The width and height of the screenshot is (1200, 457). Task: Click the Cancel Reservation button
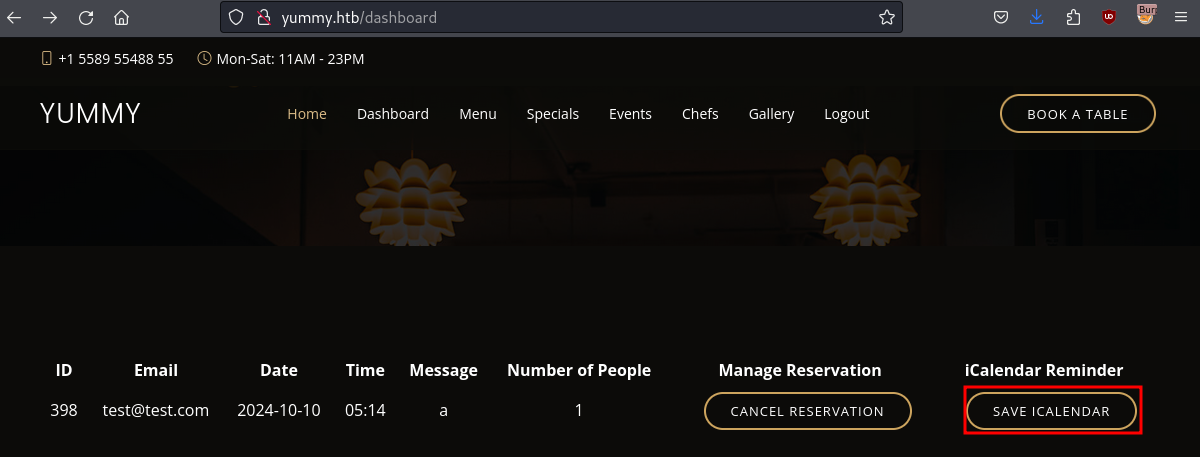[x=807, y=411]
